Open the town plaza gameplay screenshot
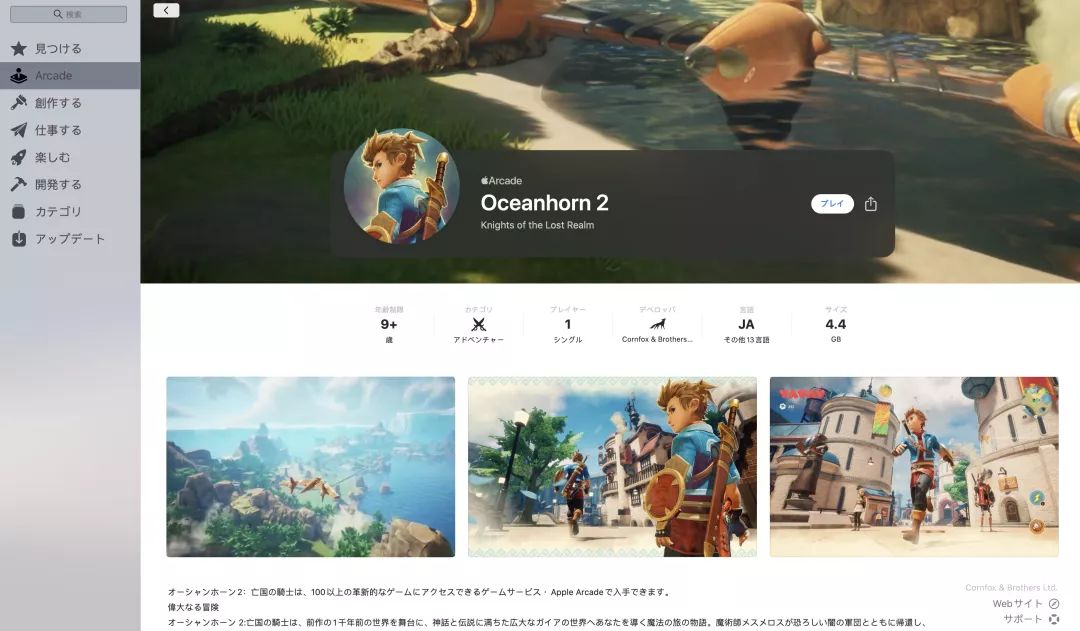The width and height of the screenshot is (1080, 631). 914,466
